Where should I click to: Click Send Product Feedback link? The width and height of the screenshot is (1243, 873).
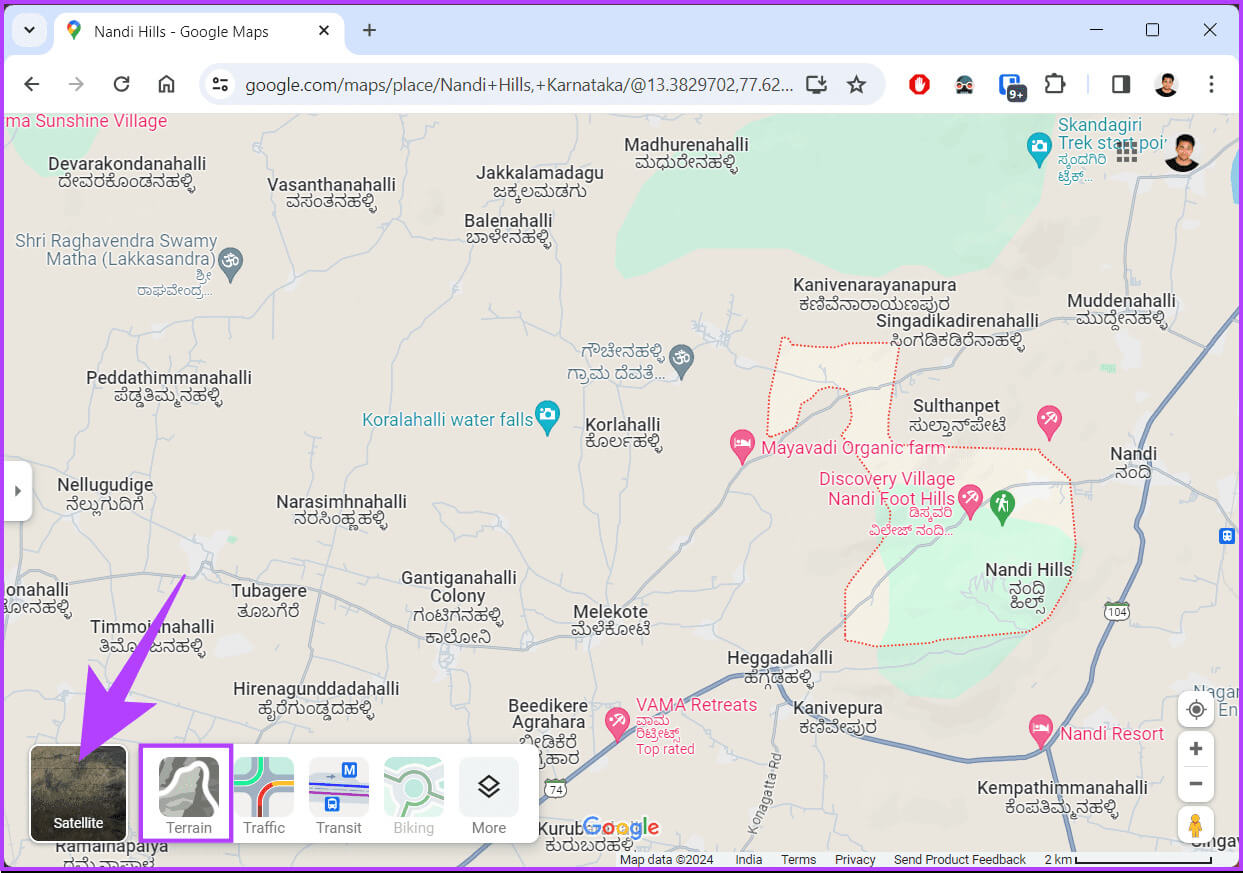click(x=960, y=859)
